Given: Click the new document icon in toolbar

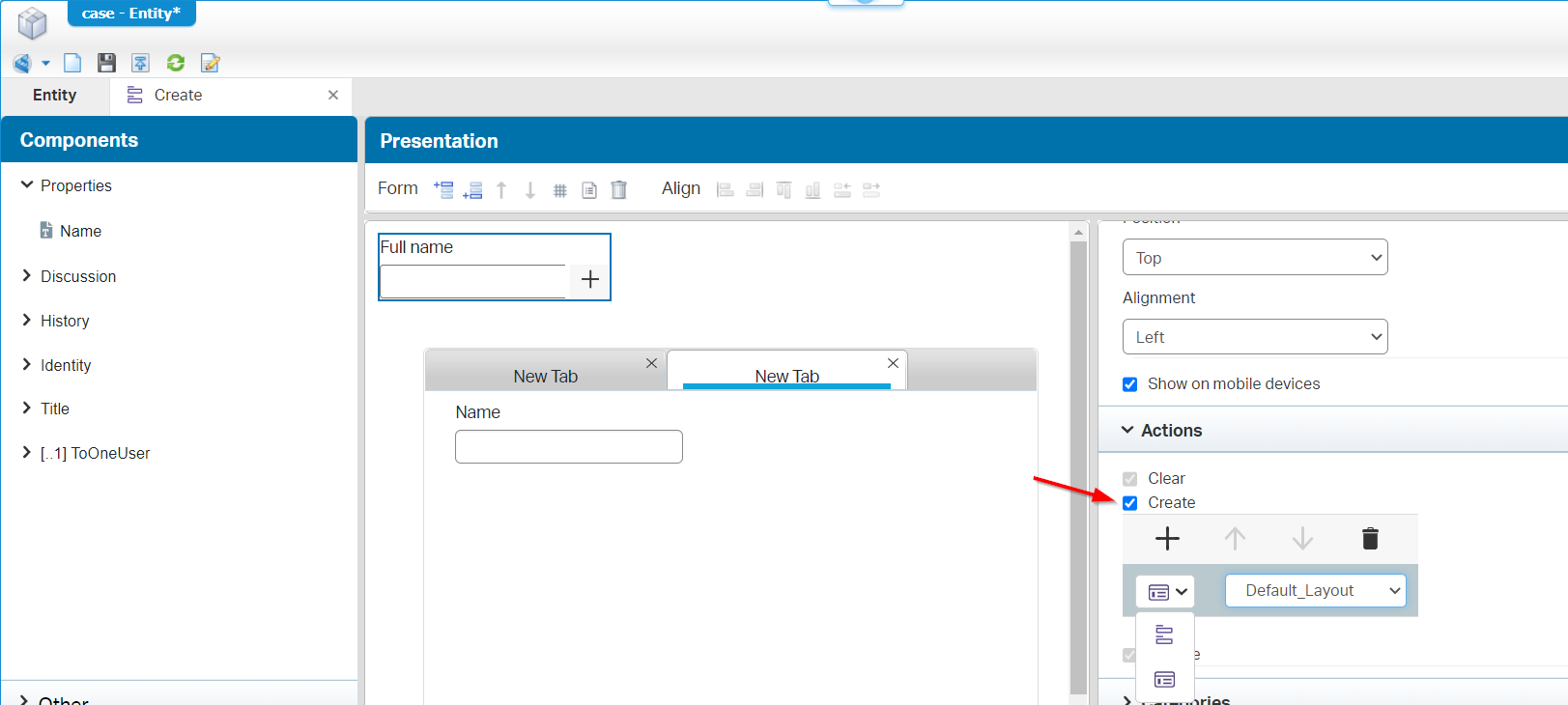Looking at the screenshot, I should pyautogui.click(x=72, y=63).
